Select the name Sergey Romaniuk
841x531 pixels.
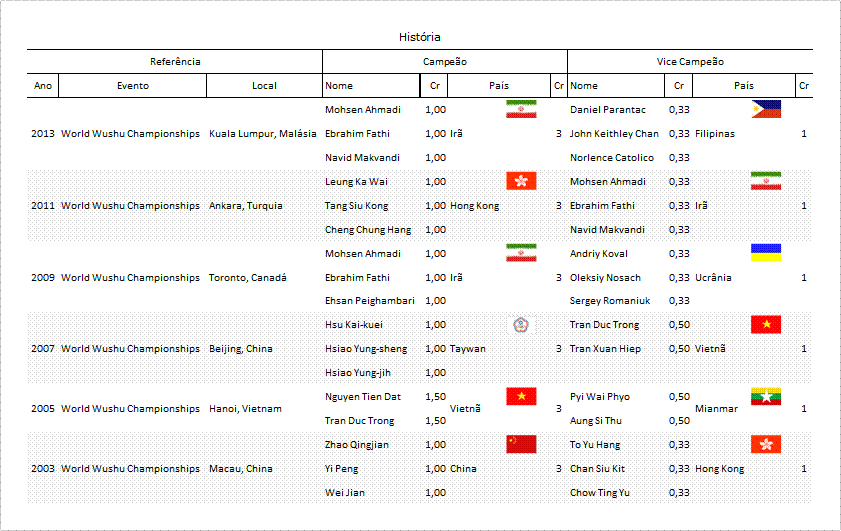click(x=610, y=301)
